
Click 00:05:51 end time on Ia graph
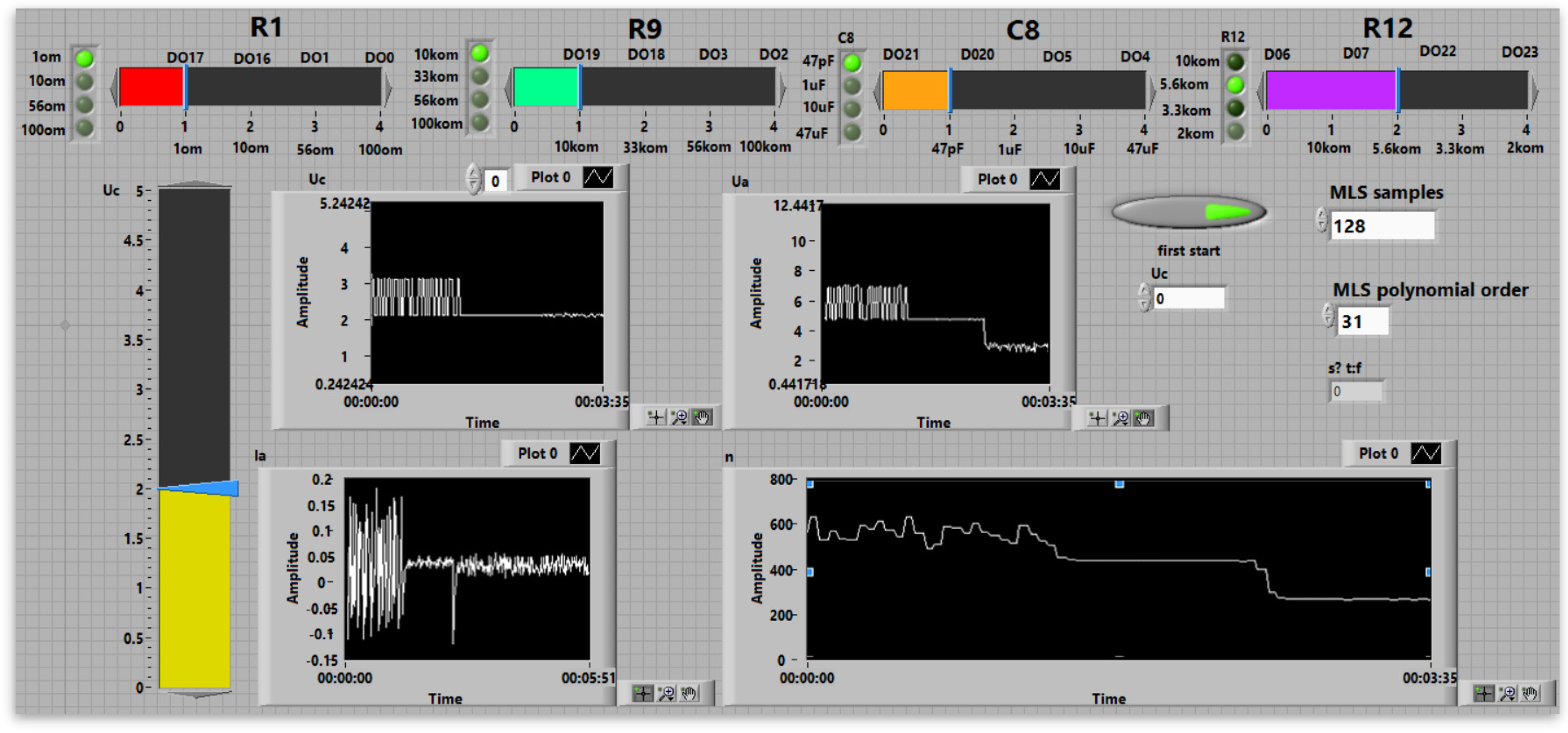pyautogui.click(x=588, y=678)
